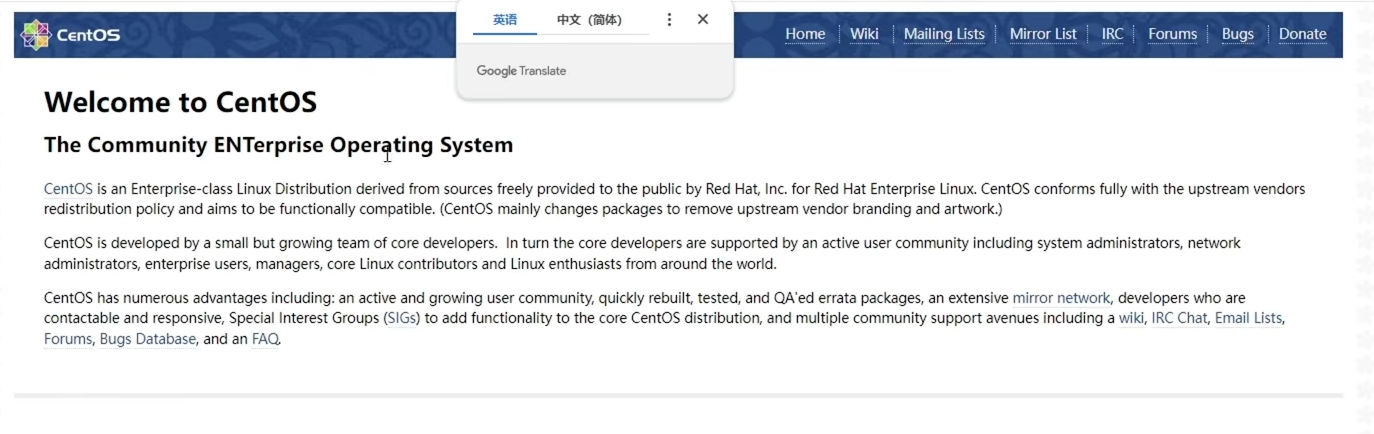Screen dimensions: 1374x434
Task: Open the IRC Chat body link
Action: pyautogui.click(x=1179, y=318)
